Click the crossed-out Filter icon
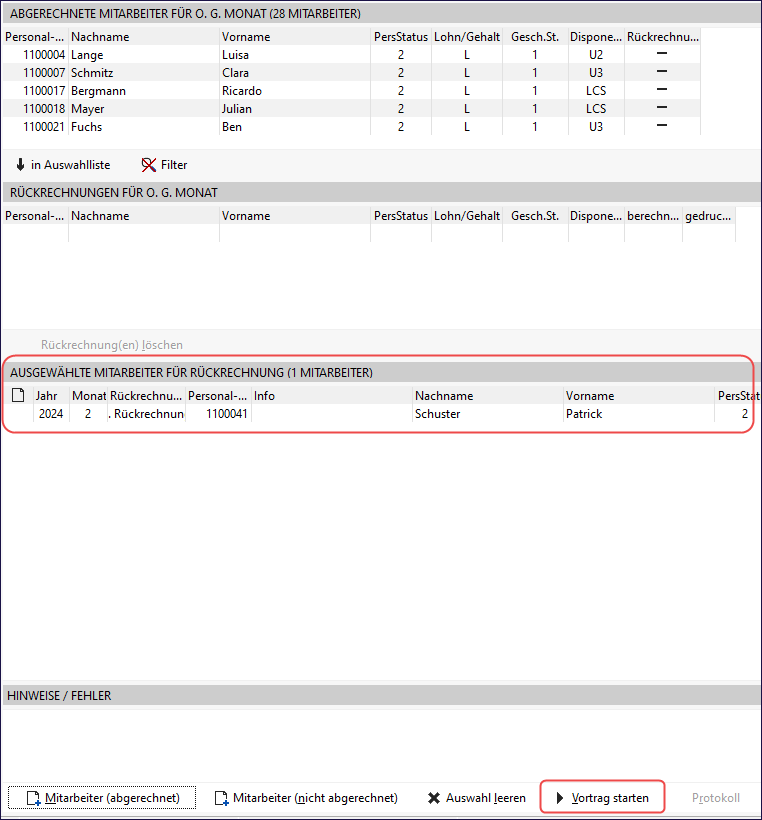Screen dimensions: 762x820 click(149, 165)
